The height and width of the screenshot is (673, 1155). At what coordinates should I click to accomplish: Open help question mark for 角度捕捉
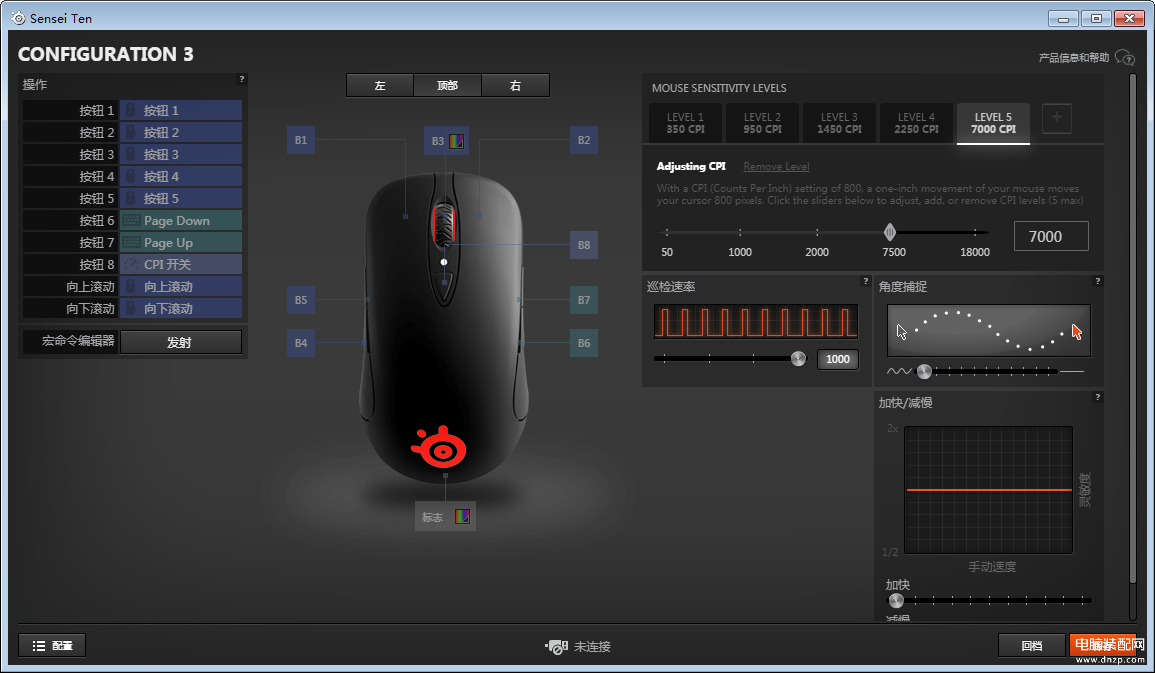point(1098,281)
